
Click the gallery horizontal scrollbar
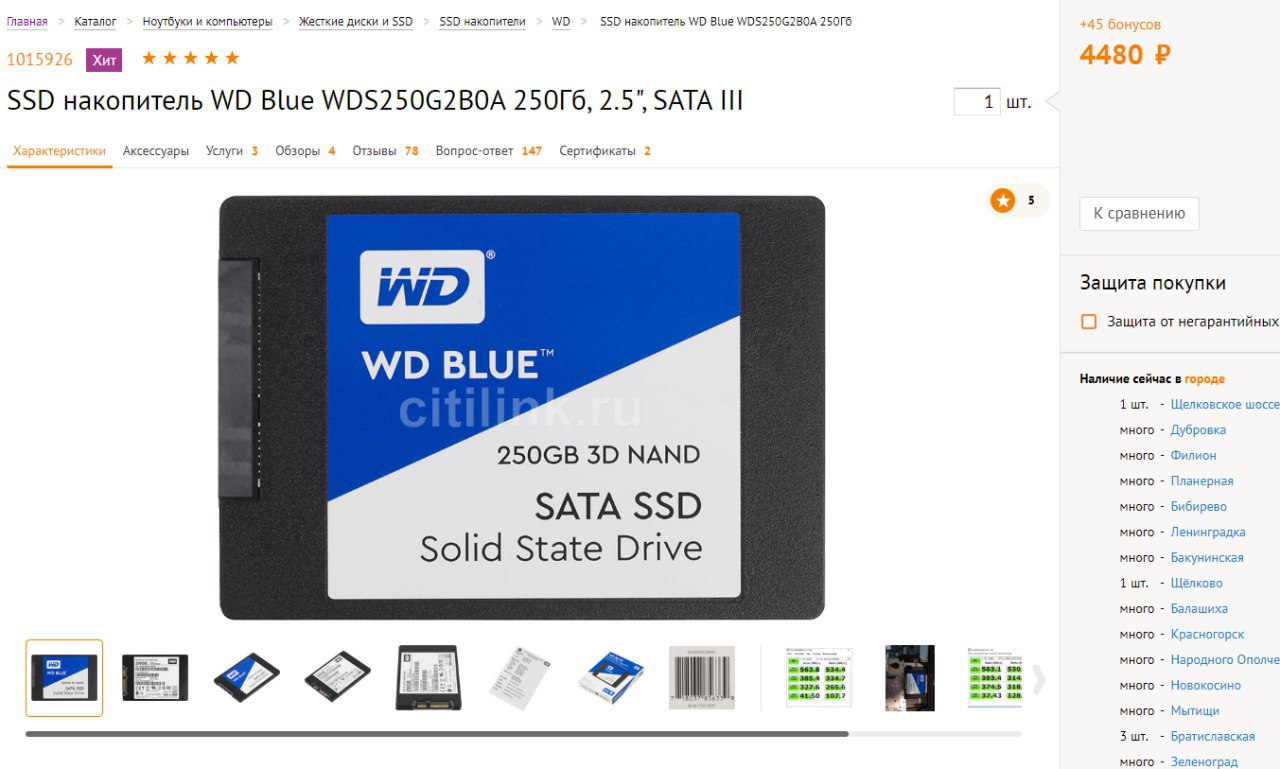point(437,734)
